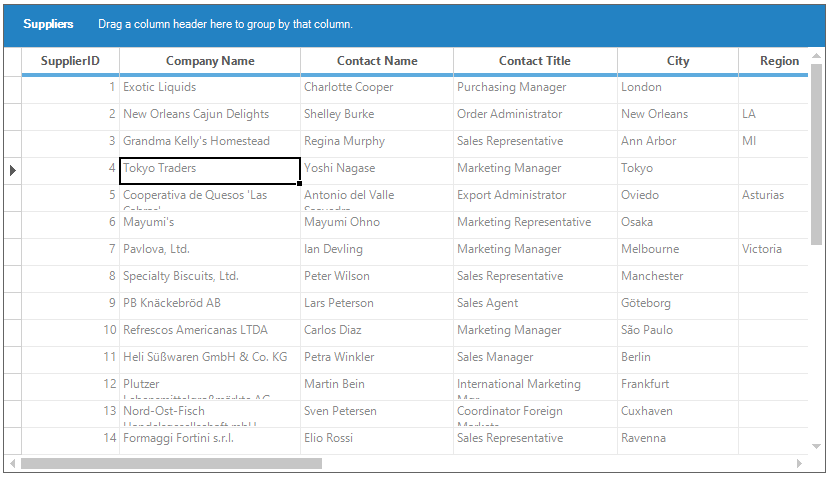Click the LA region cell

point(773,117)
